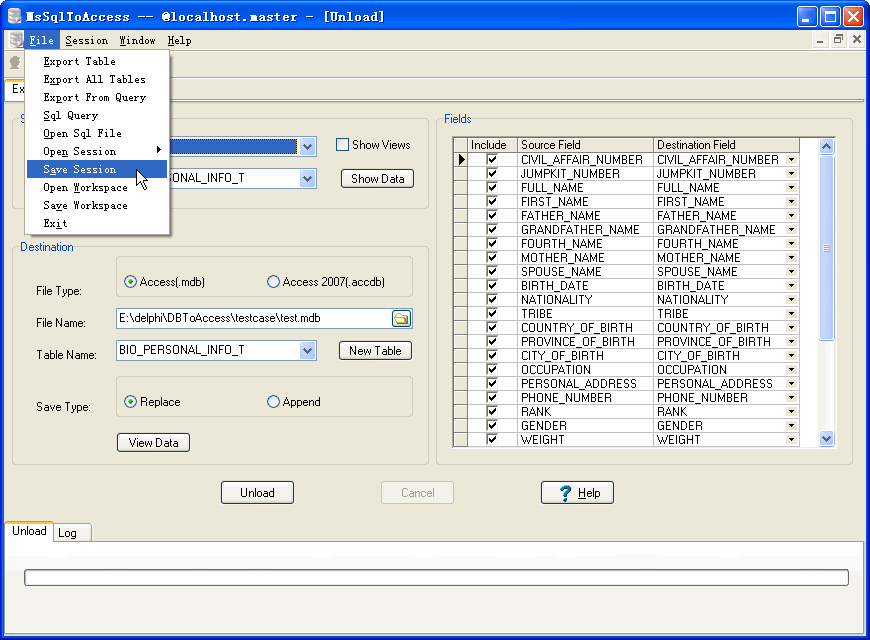The image size is (870, 640).
Task: Expand destination dropdown for MOTHER_NAME
Action: pyautogui.click(x=792, y=258)
